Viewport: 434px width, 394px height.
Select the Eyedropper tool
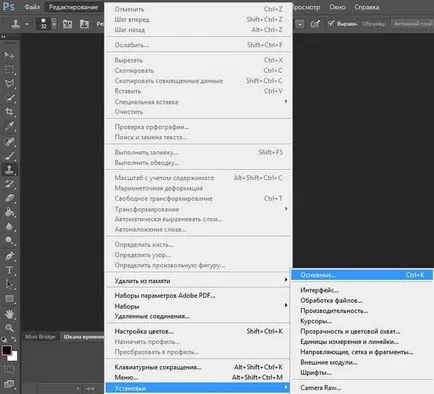9,126
